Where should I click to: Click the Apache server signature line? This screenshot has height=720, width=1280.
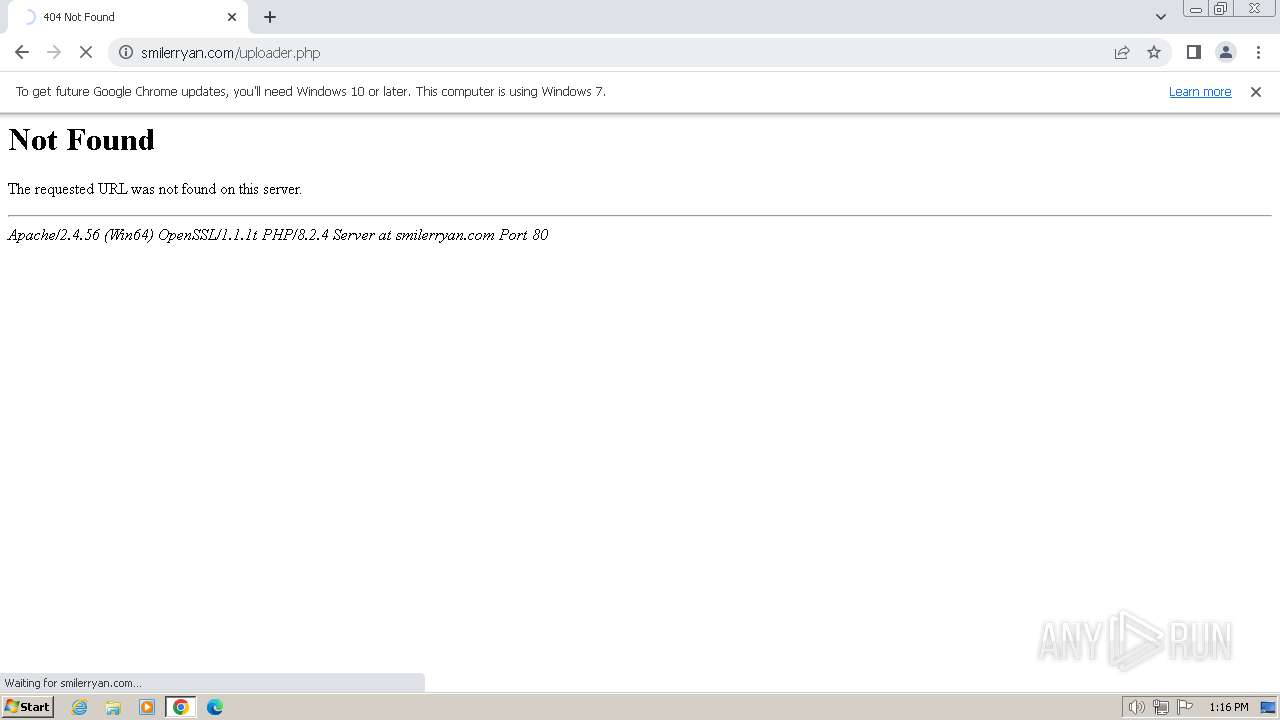(x=278, y=235)
